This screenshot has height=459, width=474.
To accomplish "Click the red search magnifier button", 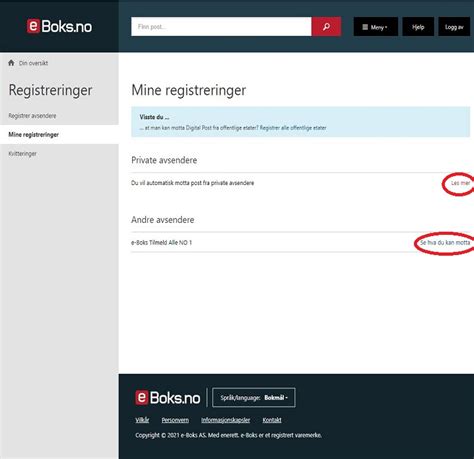I will [x=326, y=26].
